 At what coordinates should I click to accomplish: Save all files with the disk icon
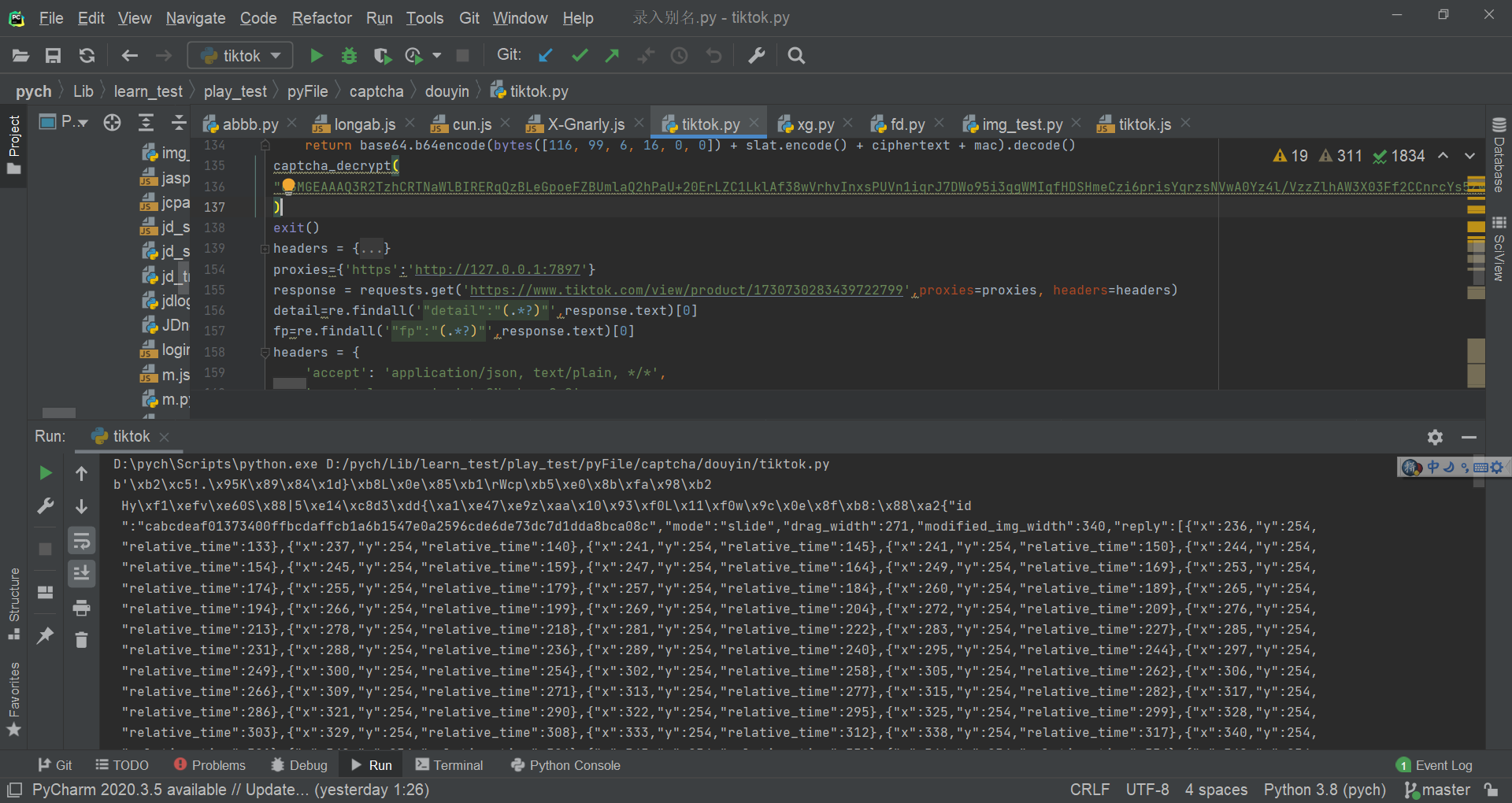click(x=53, y=55)
